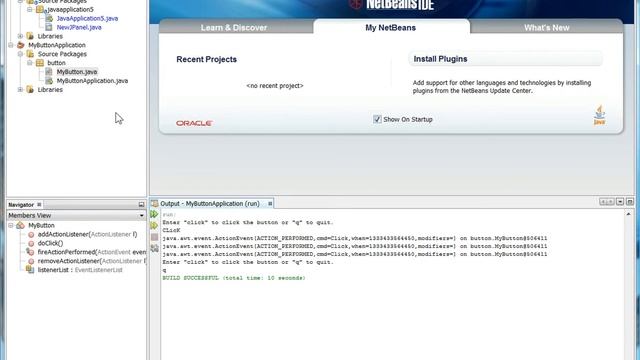Screen dimensions: 640x360
Task: Select NewJPanel.java in project tree
Action: tap(79, 27)
